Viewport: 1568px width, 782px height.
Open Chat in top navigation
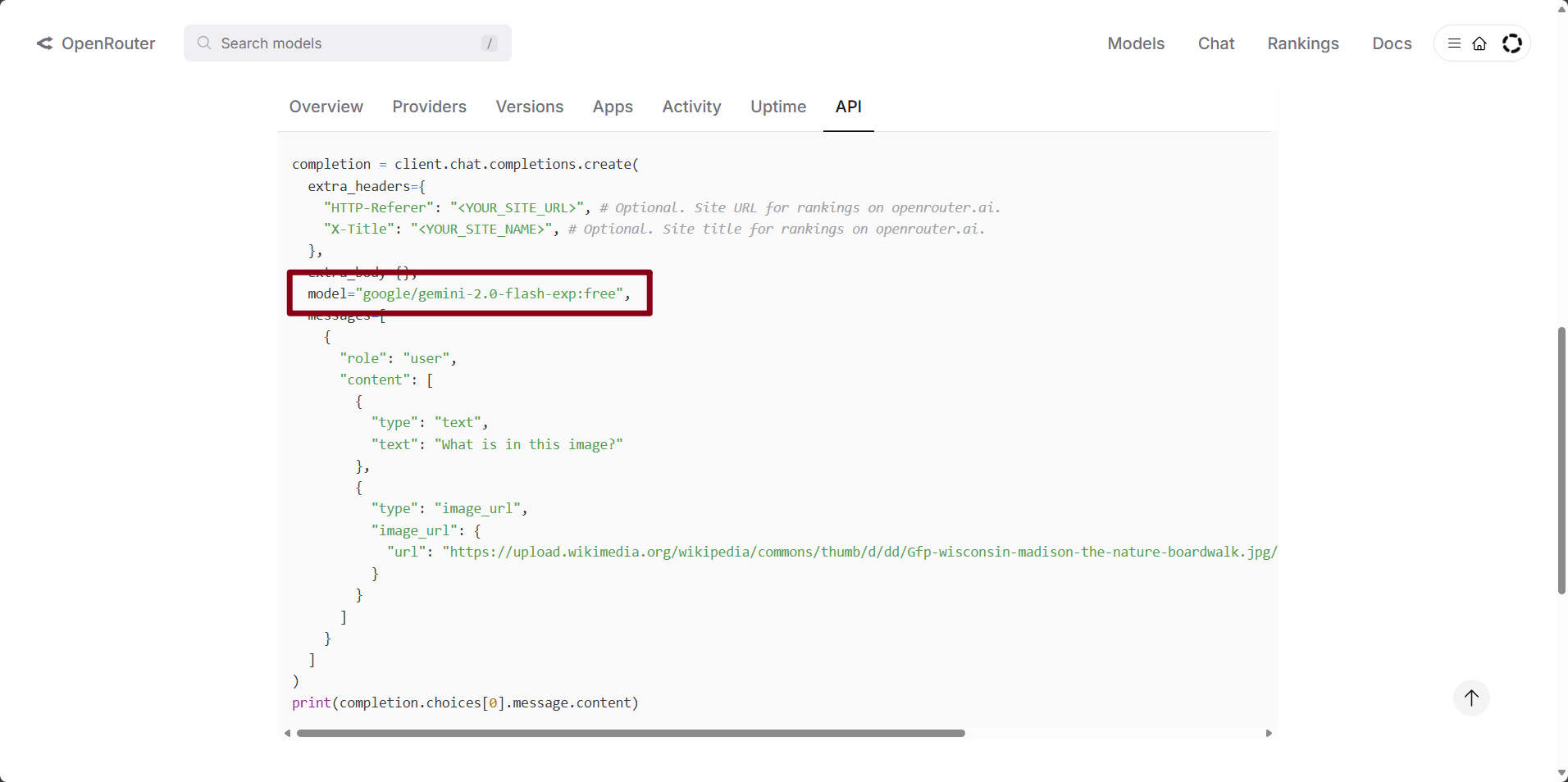point(1216,43)
